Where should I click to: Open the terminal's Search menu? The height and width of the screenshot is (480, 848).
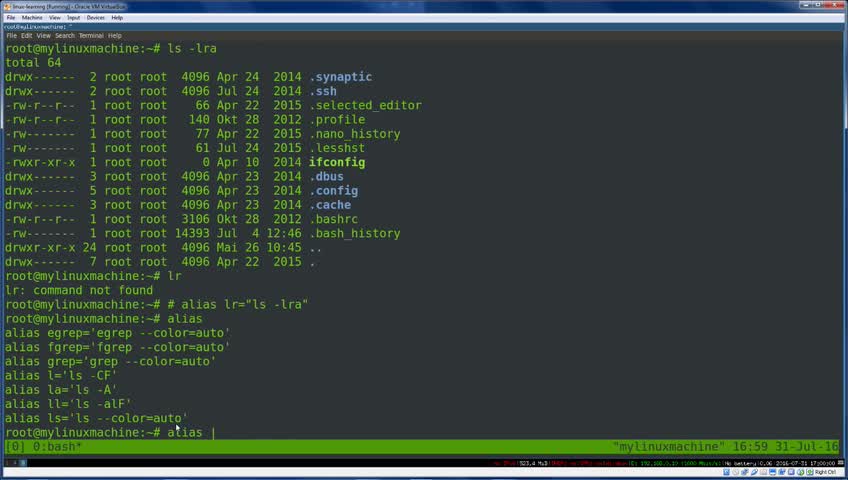(x=64, y=36)
